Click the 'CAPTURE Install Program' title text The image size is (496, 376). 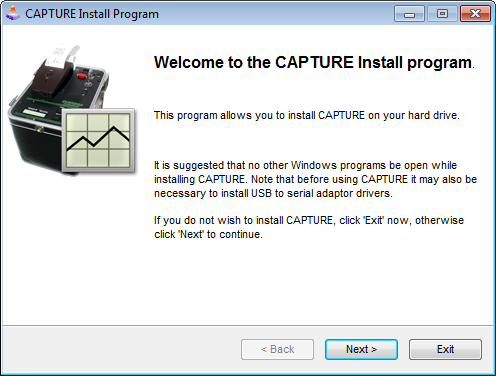click(x=92, y=14)
